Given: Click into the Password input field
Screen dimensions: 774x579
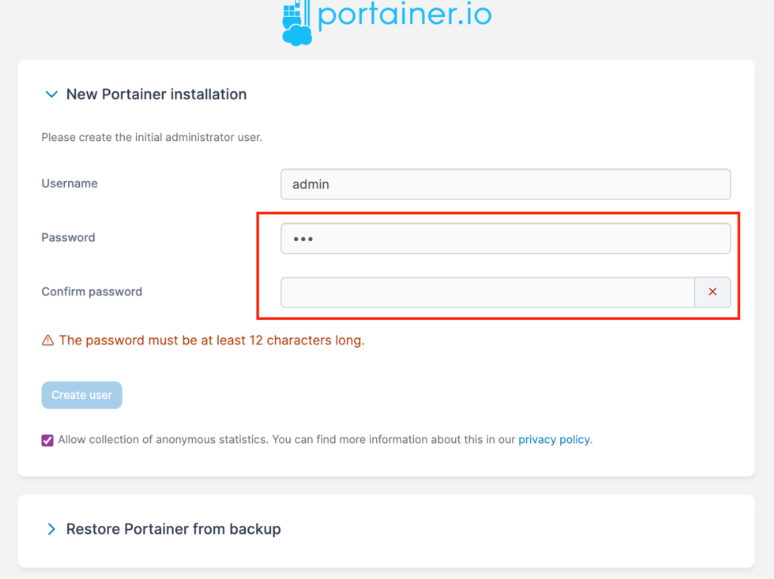Looking at the screenshot, I should [x=505, y=238].
